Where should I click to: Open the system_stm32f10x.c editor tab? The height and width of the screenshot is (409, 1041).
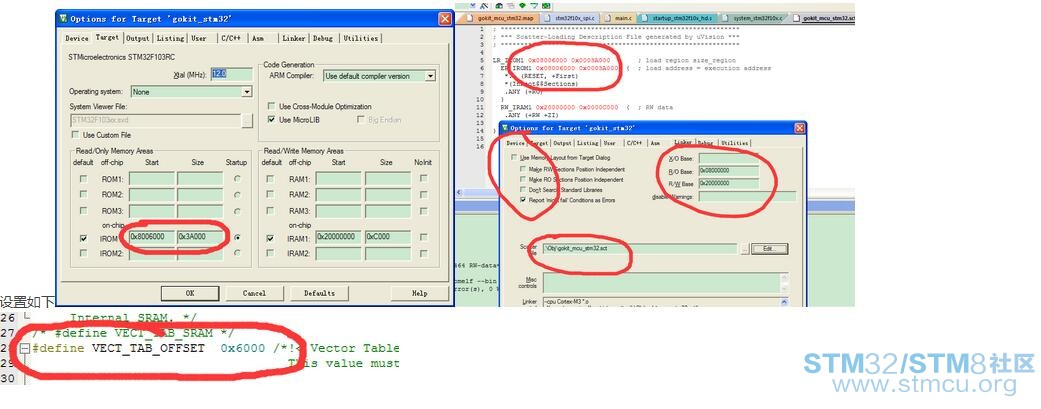coord(755,18)
